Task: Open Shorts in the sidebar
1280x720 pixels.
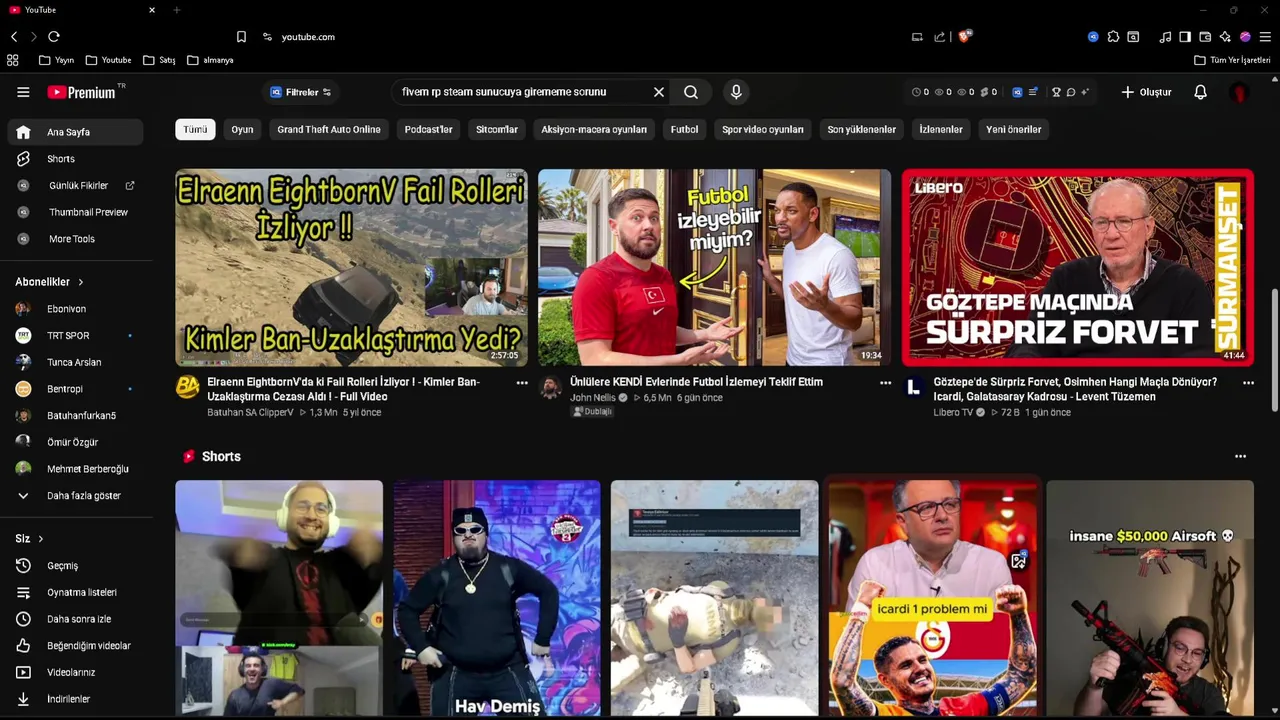Action: (77, 159)
